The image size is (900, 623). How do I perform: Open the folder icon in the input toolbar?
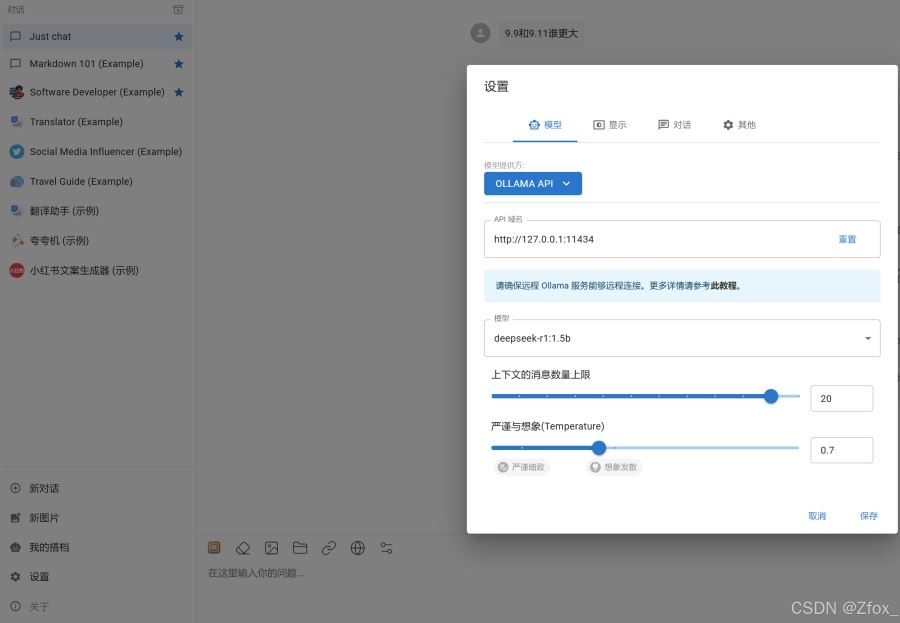click(x=300, y=548)
